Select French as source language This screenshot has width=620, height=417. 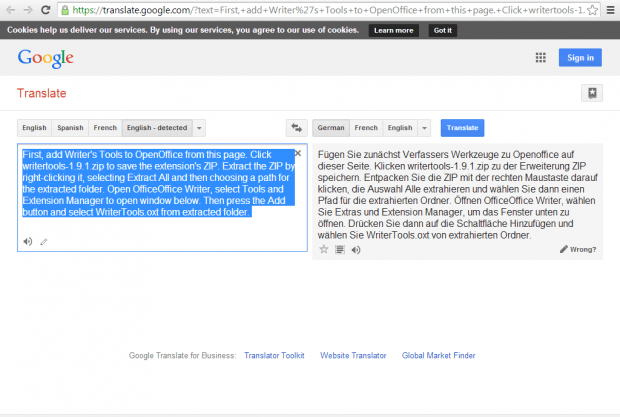tap(105, 128)
